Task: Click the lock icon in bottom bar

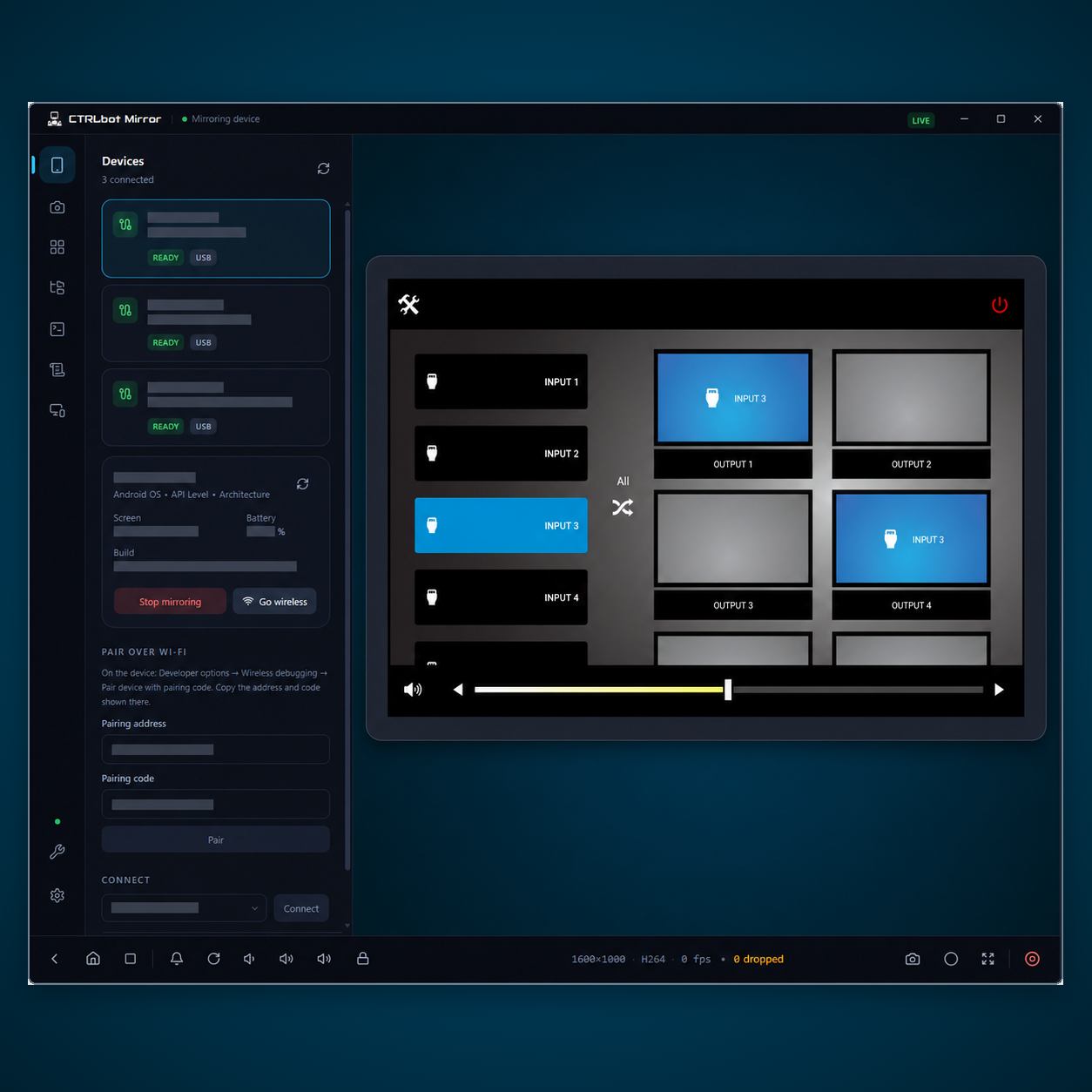Action: [x=363, y=959]
